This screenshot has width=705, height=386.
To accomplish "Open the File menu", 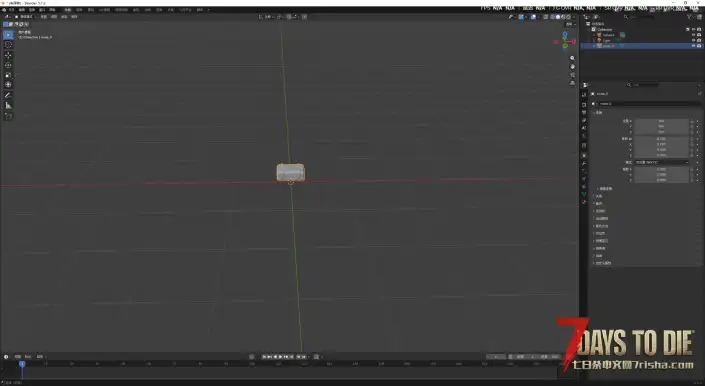I will 12,9.
